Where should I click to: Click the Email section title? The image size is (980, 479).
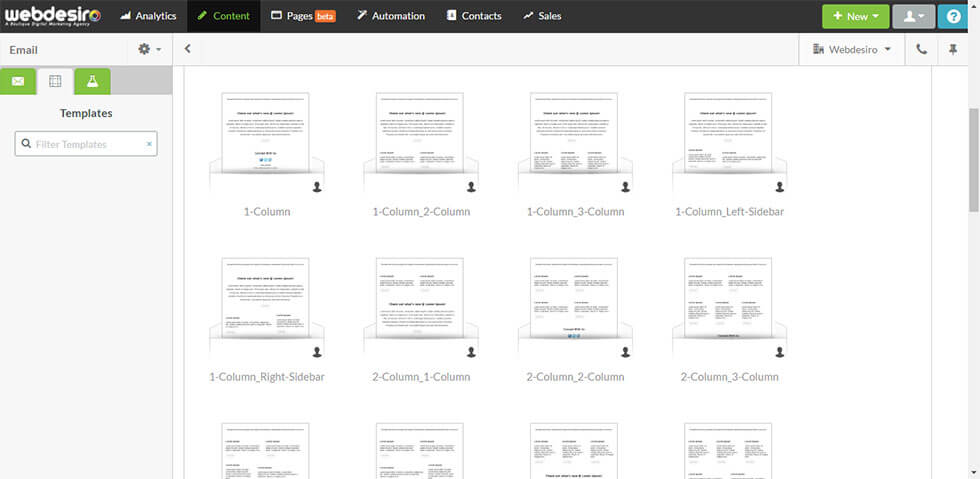click(x=23, y=50)
